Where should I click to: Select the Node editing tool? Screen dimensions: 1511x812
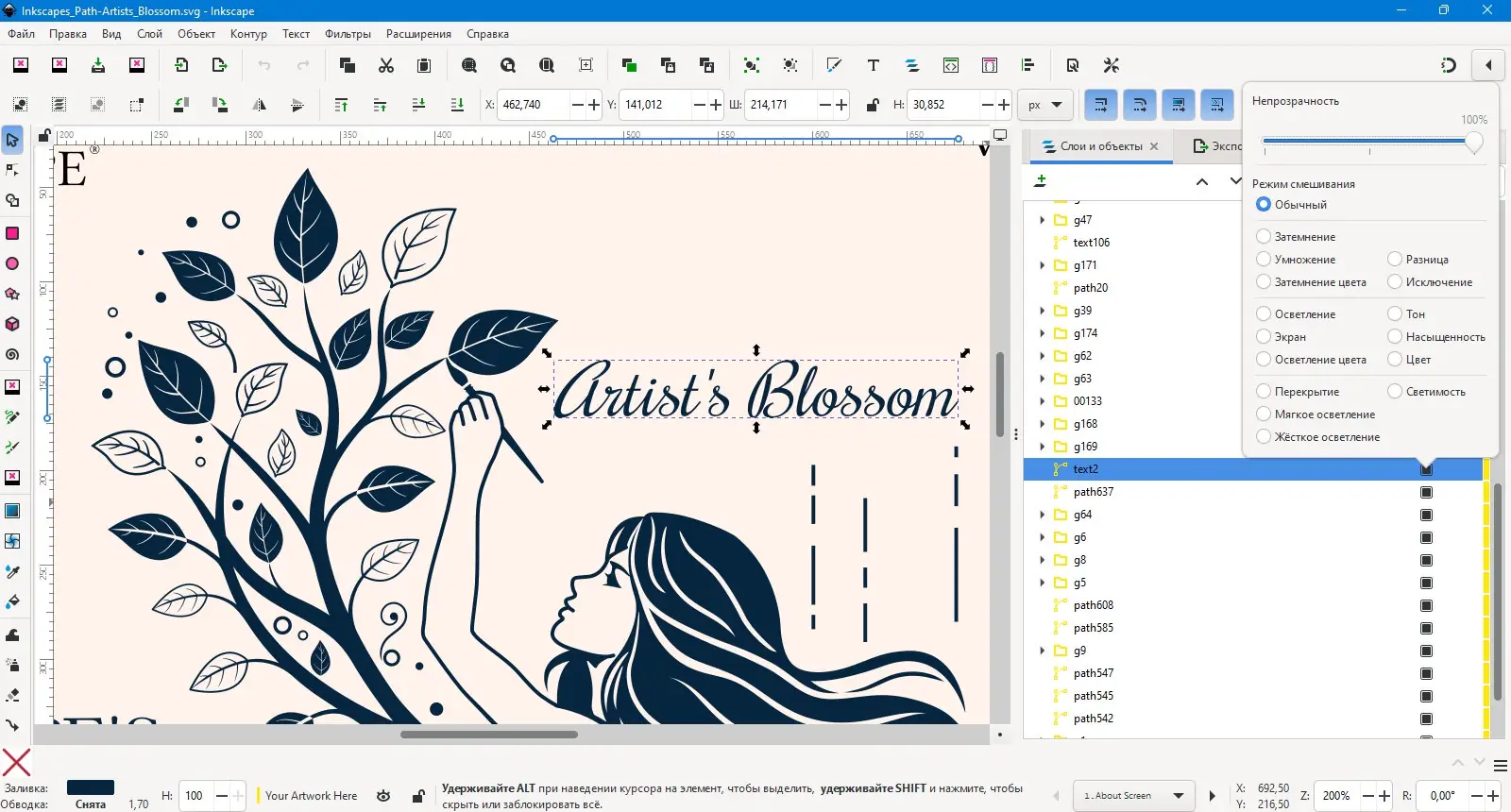pos(12,170)
